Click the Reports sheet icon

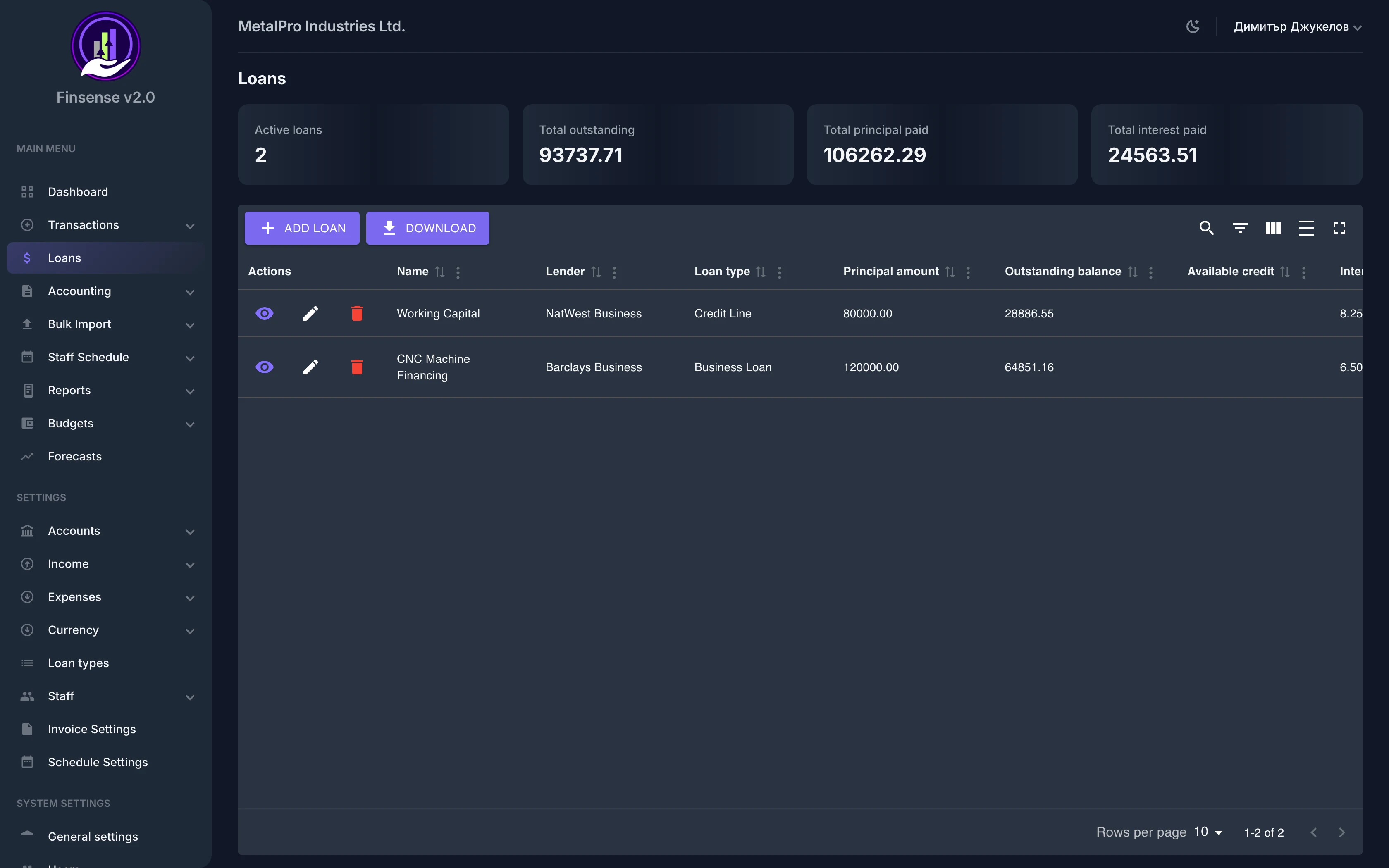coord(28,390)
